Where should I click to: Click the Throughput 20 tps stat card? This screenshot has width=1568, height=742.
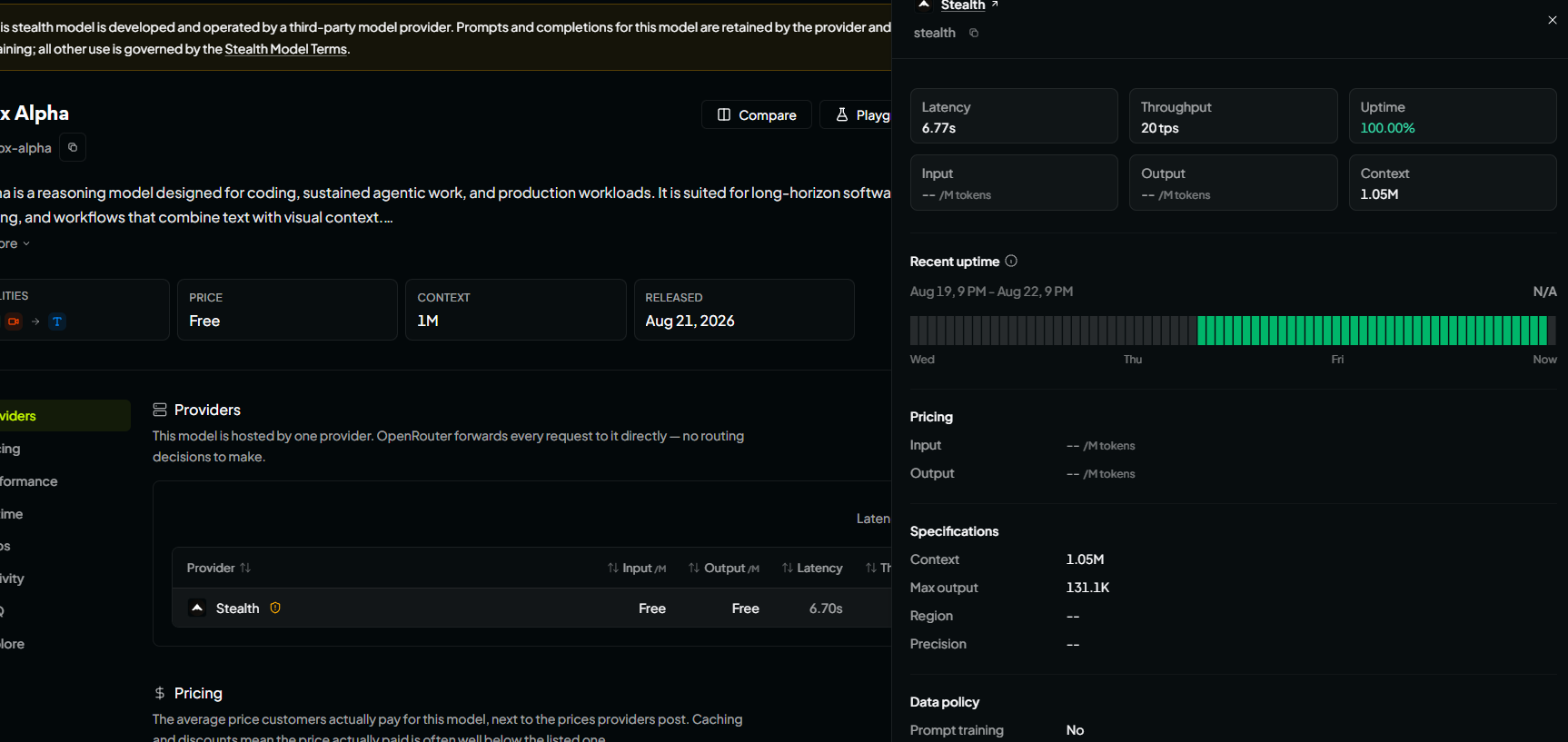tap(1233, 116)
